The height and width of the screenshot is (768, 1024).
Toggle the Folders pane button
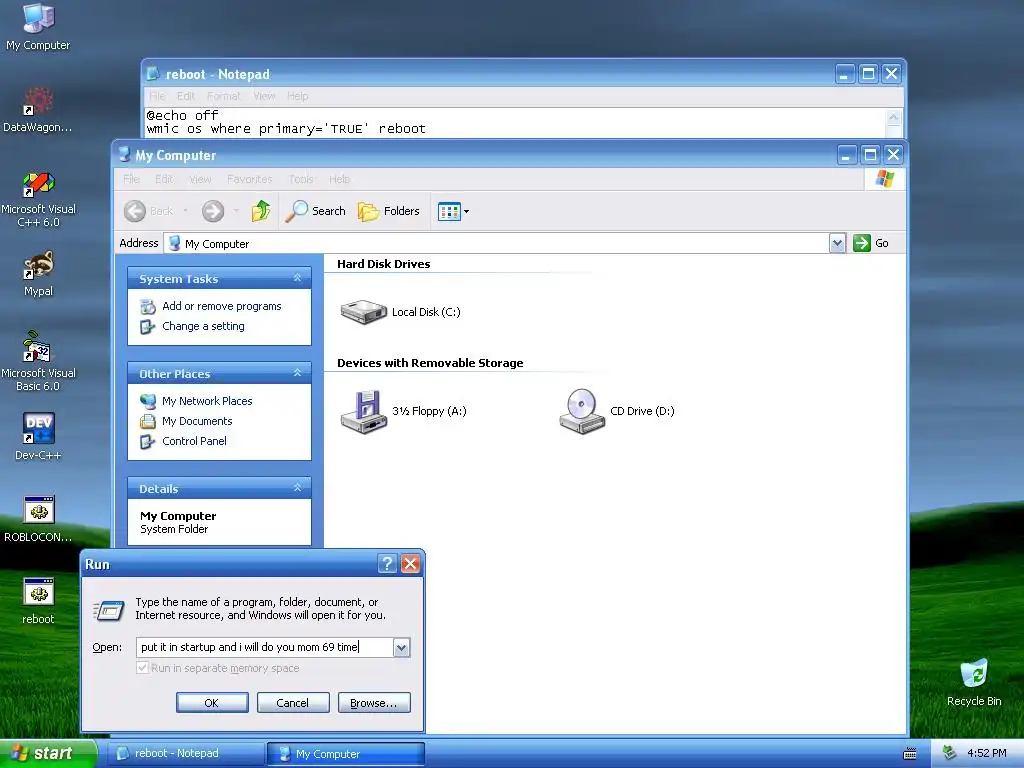(389, 211)
